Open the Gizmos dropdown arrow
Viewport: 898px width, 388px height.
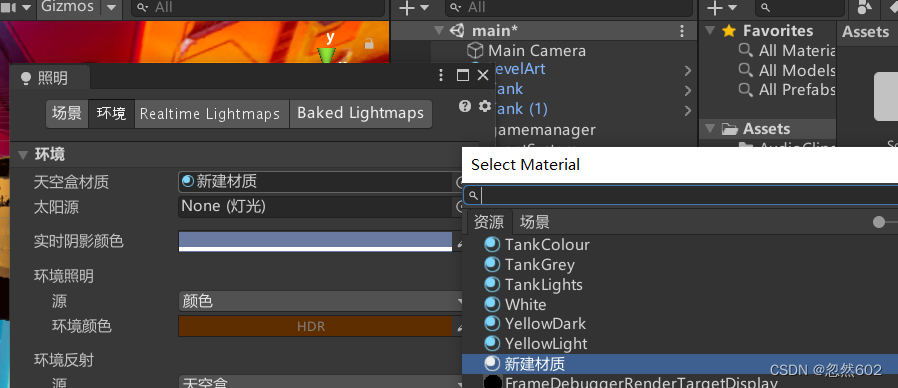click(111, 7)
